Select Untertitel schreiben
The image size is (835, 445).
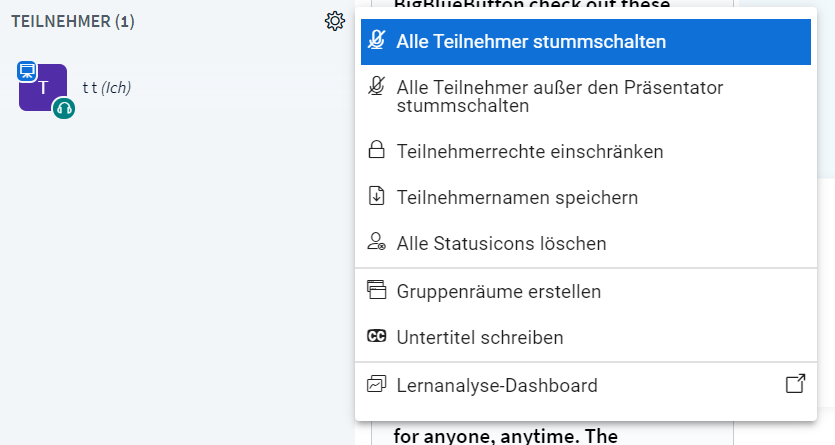586,337
